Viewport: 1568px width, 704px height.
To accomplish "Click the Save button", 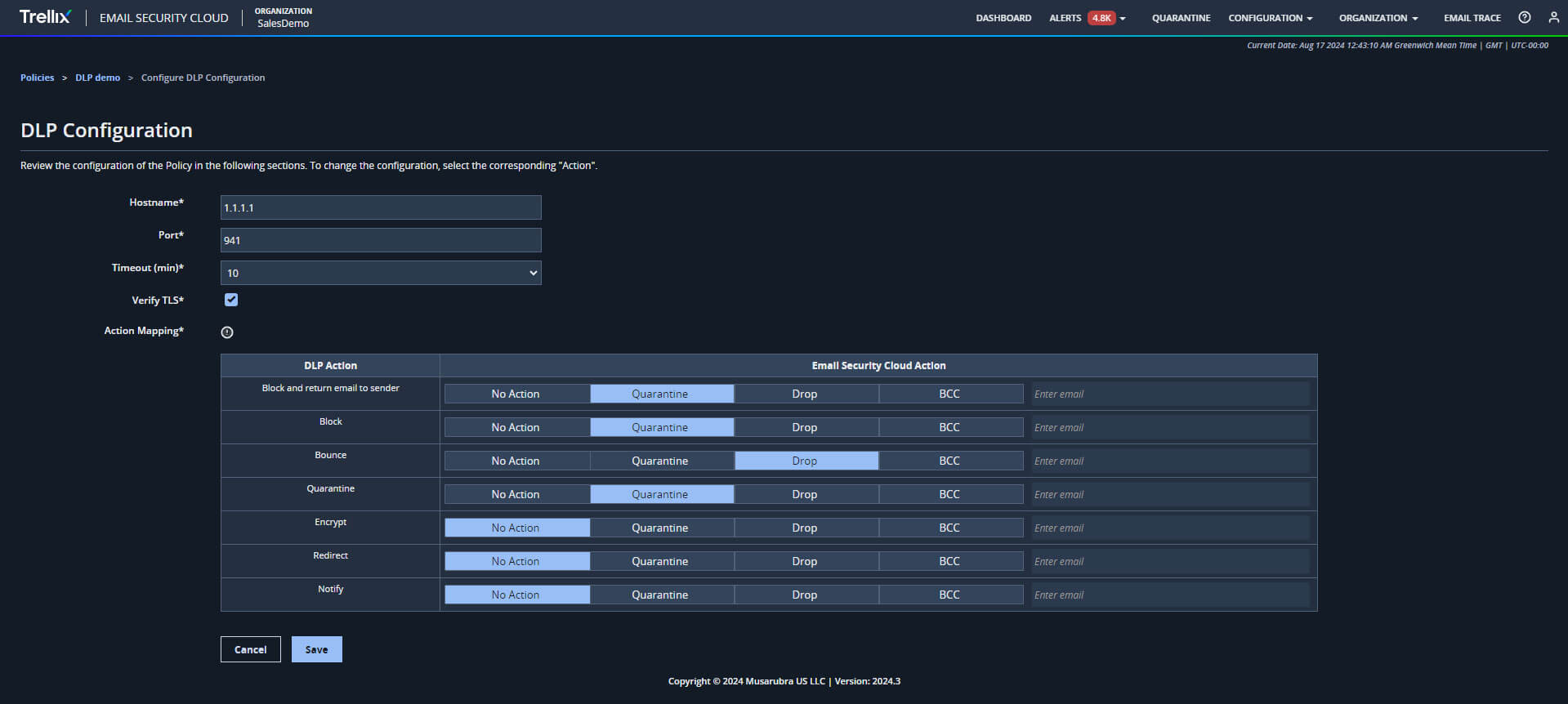I will [316, 649].
